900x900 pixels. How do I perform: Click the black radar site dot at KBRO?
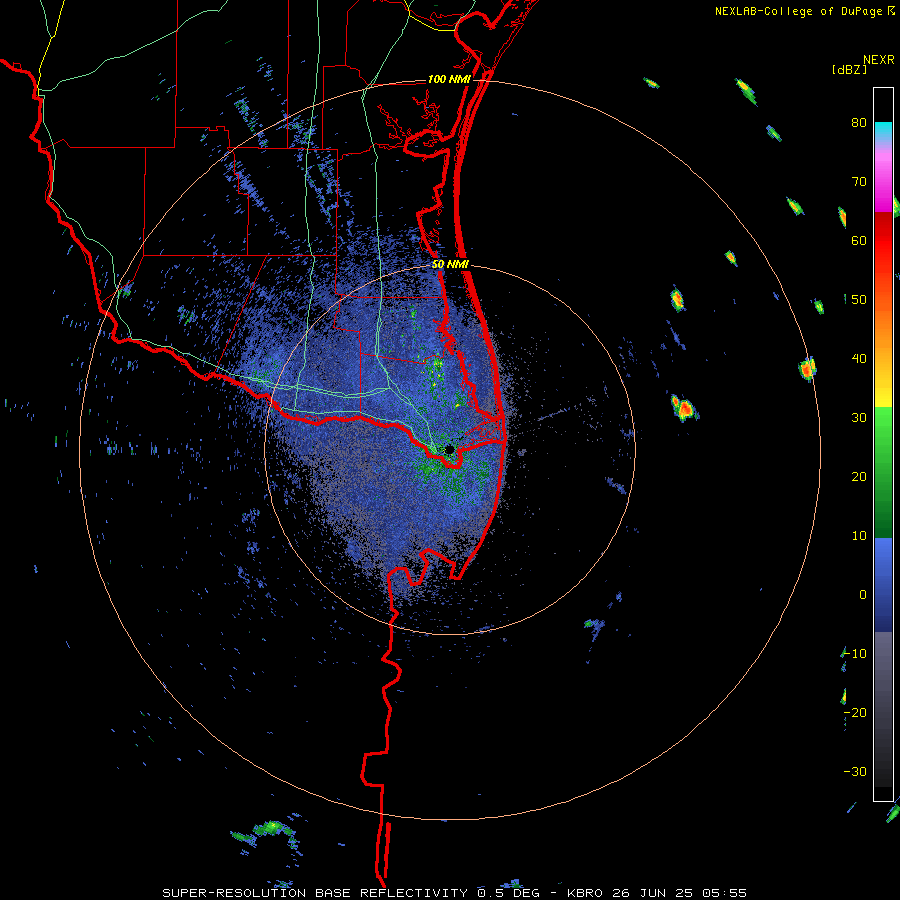(449, 449)
